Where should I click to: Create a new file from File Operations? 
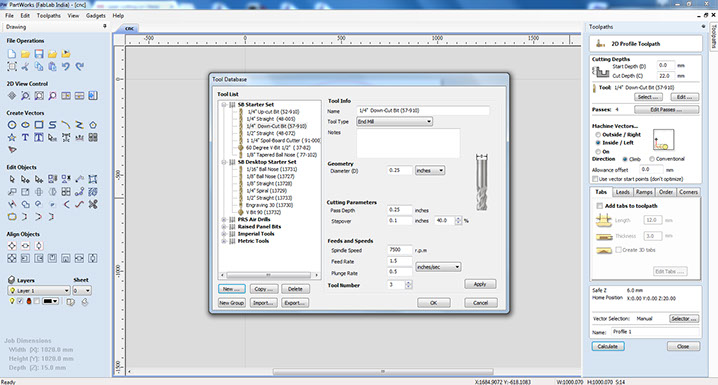[12, 54]
